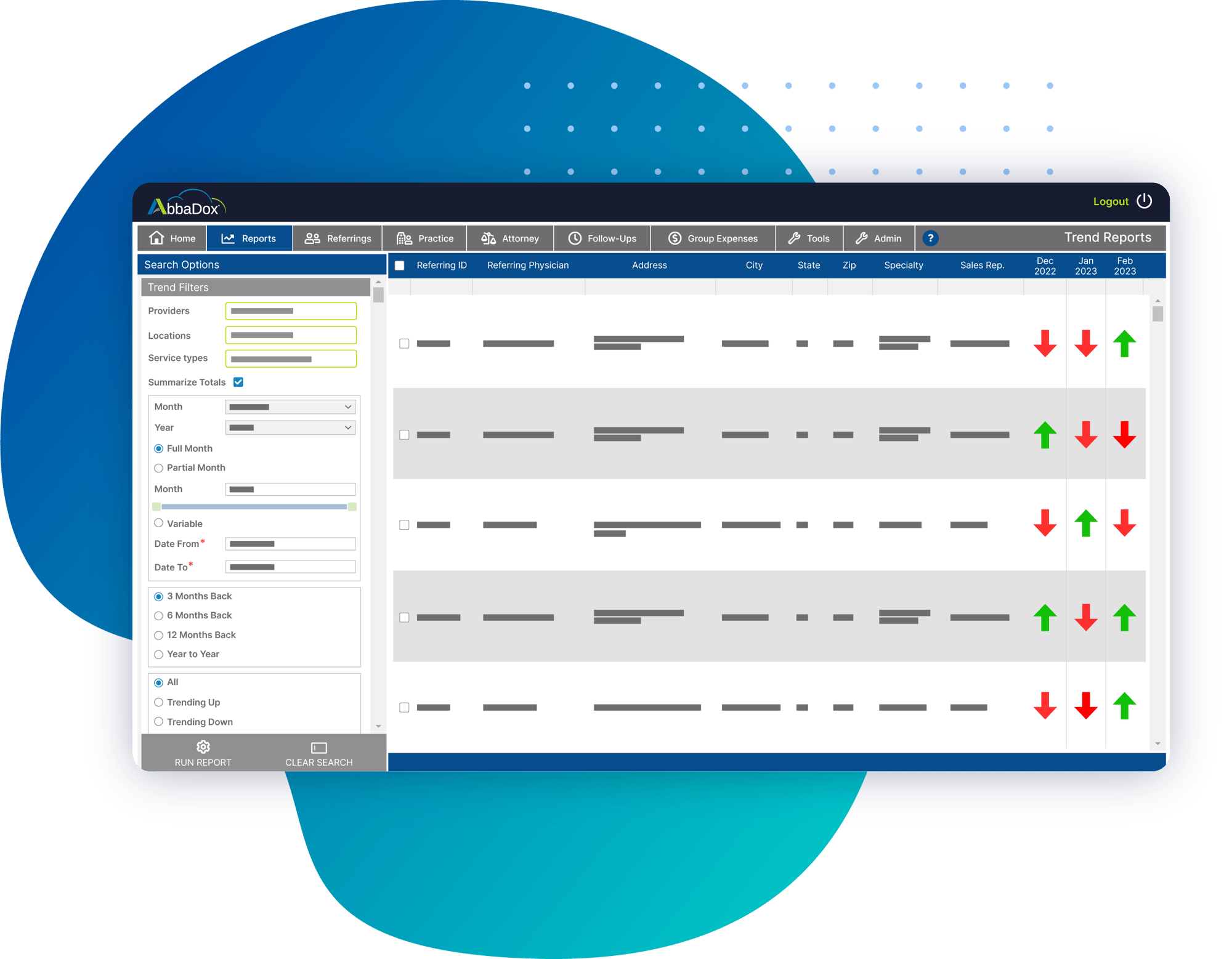Choose 6 Months Back option
The height and width of the screenshot is (959, 1232).
158,615
